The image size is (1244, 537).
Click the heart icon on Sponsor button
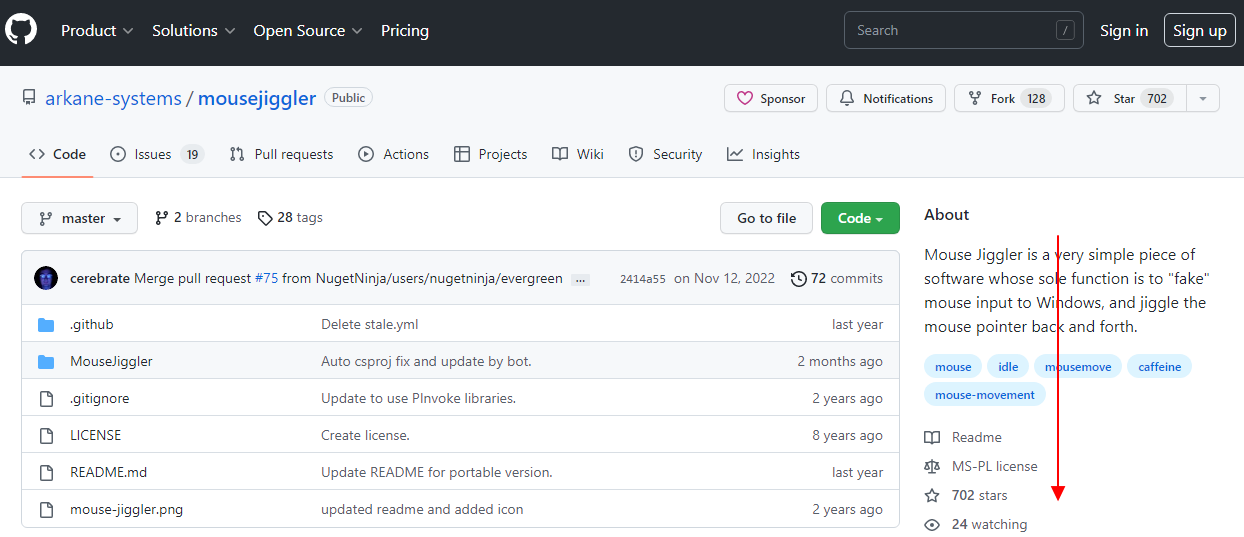point(744,98)
